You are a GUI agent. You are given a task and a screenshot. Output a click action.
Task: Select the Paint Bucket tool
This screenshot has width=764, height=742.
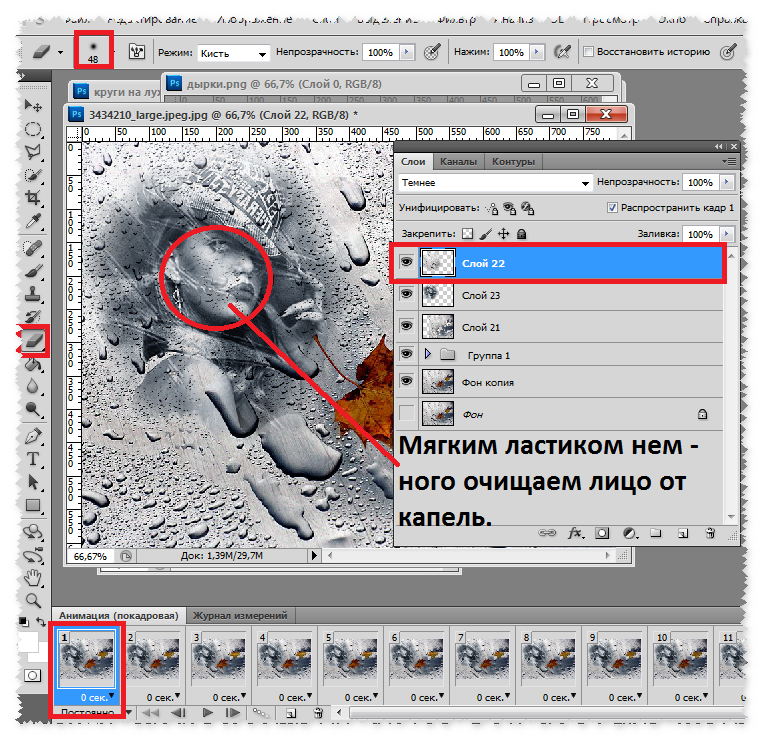pos(33,363)
